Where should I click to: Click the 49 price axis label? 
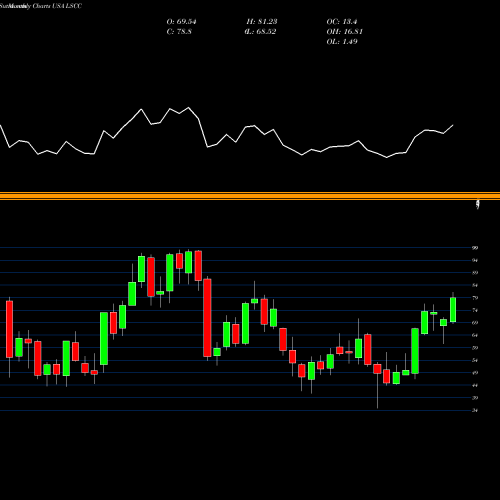point(475,373)
